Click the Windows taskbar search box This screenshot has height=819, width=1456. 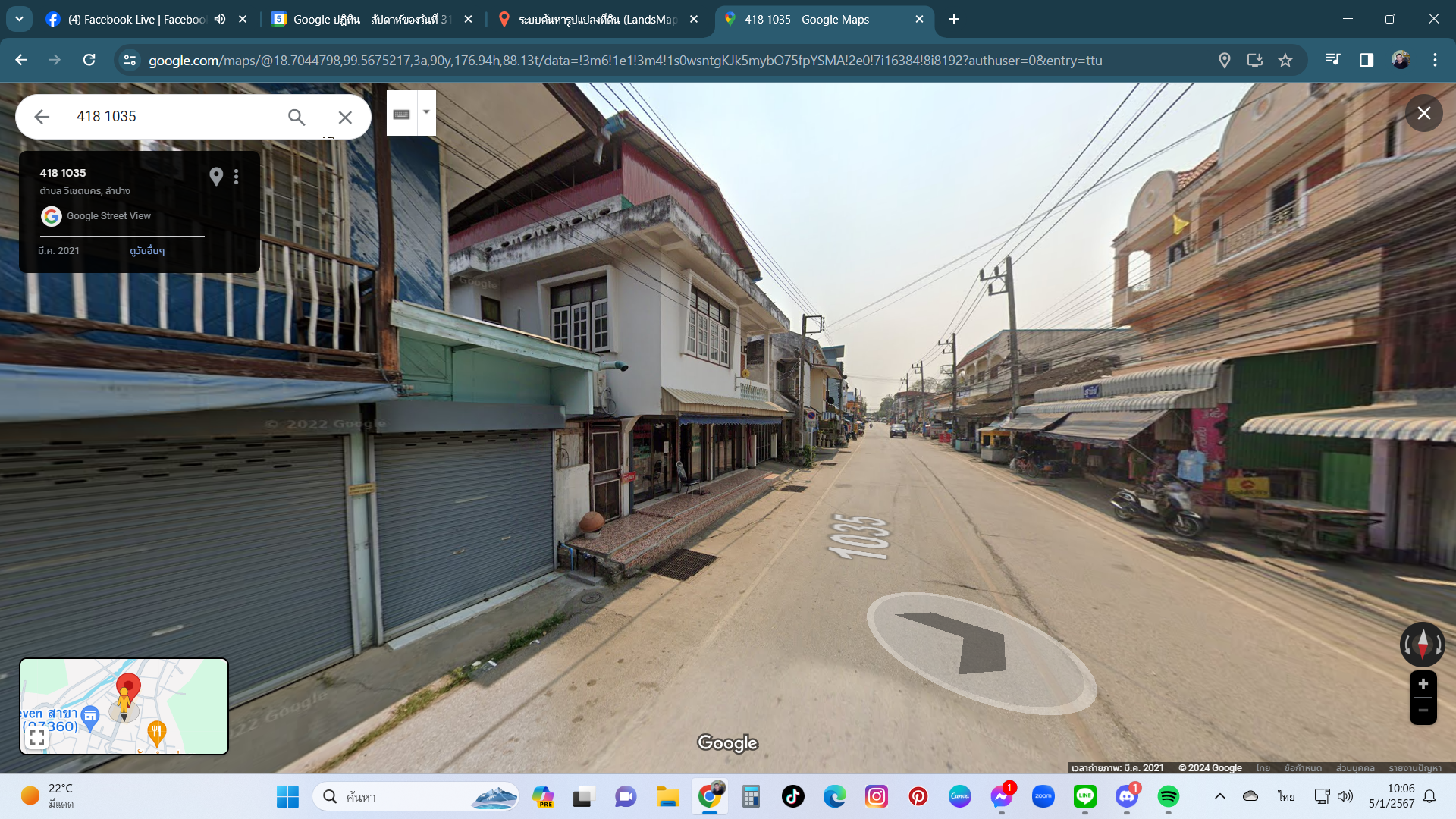point(416,796)
